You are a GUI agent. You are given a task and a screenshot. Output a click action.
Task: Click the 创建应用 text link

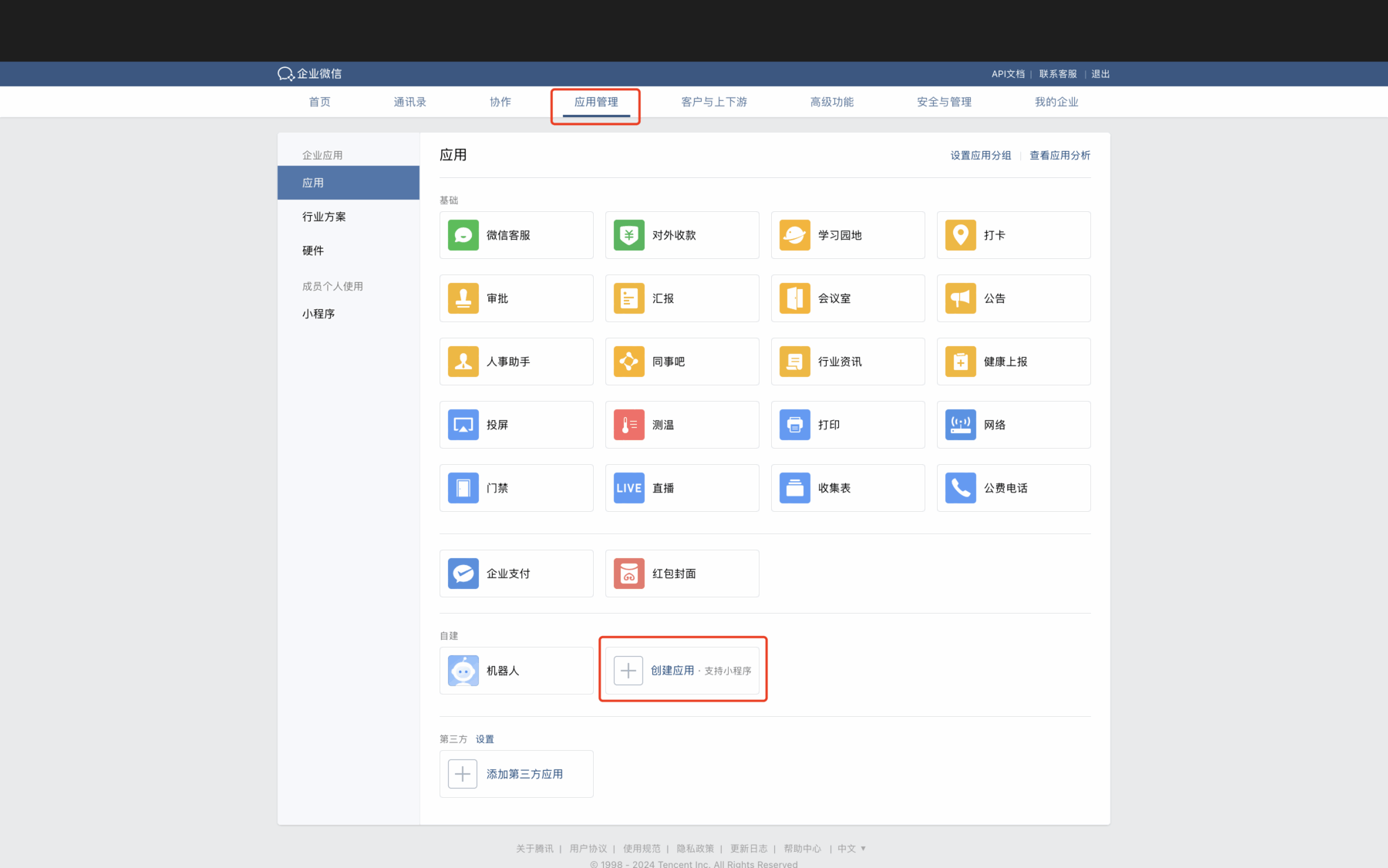pyautogui.click(x=672, y=671)
